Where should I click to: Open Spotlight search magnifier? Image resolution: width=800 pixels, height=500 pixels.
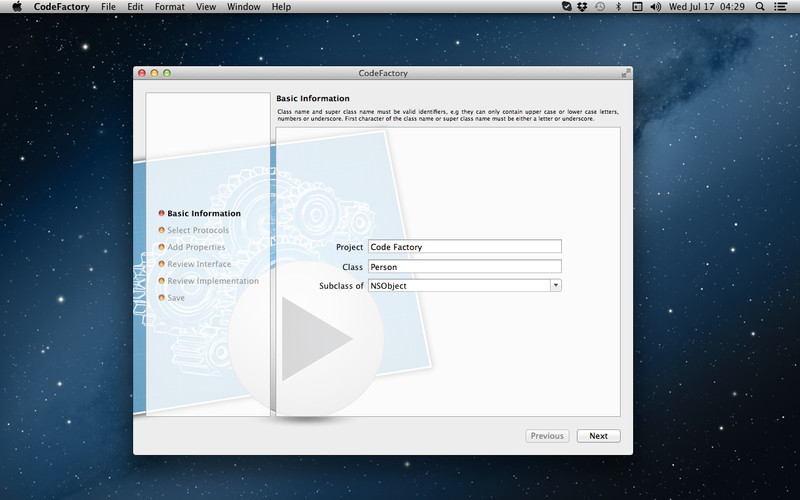760,7
